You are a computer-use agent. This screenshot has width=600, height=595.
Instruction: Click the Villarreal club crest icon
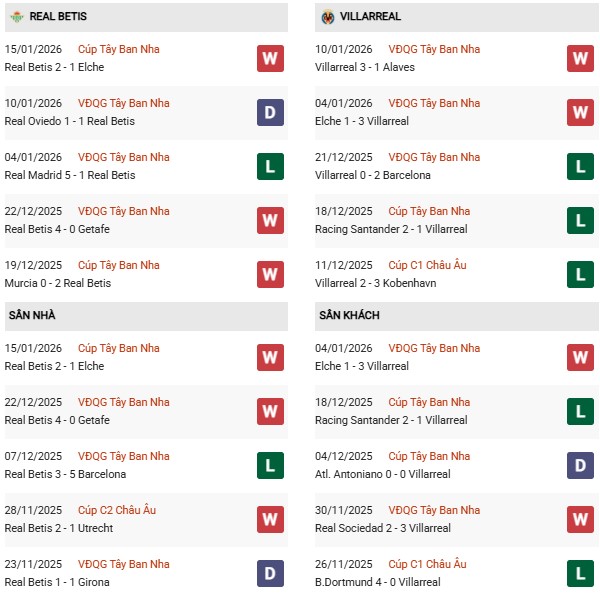click(x=328, y=17)
